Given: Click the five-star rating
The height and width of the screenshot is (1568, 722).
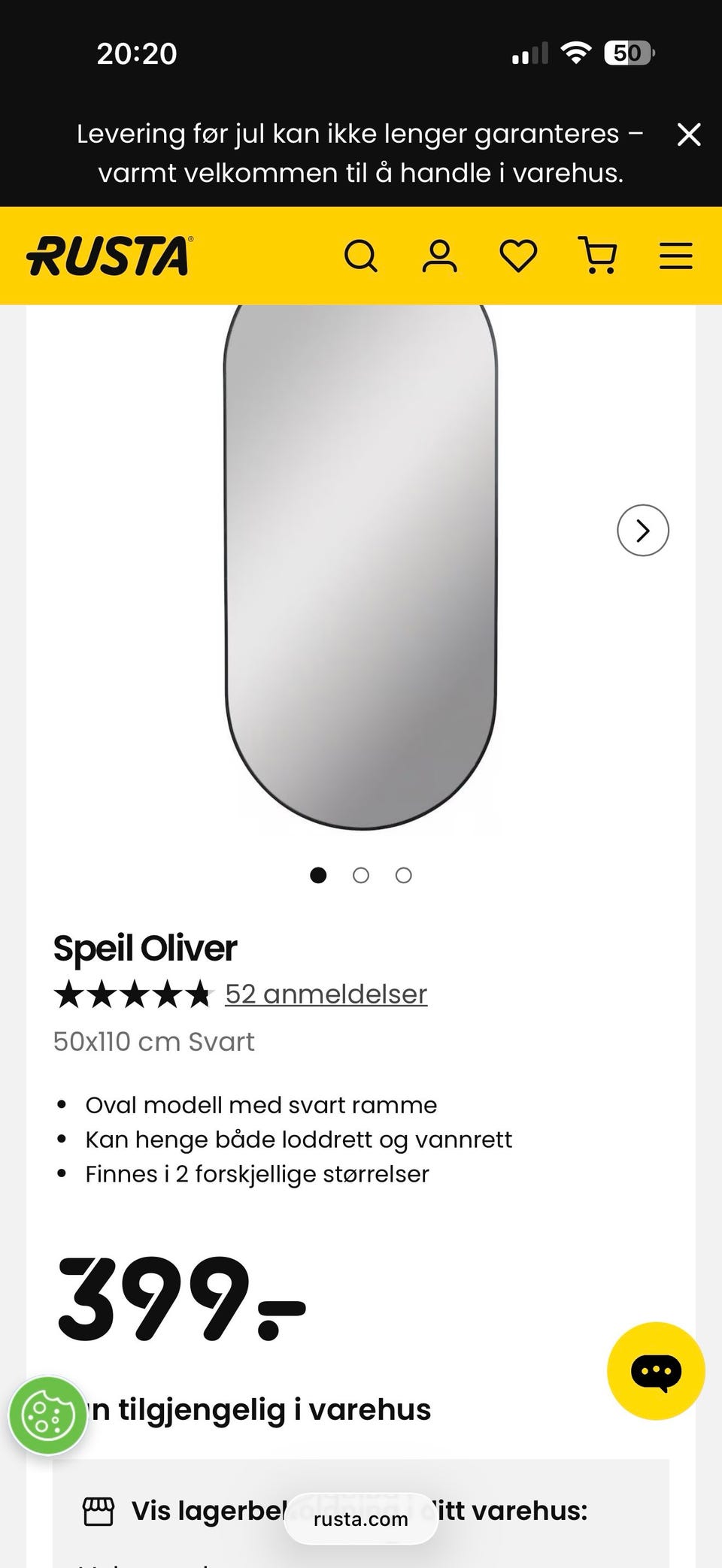Looking at the screenshot, I should click(133, 994).
